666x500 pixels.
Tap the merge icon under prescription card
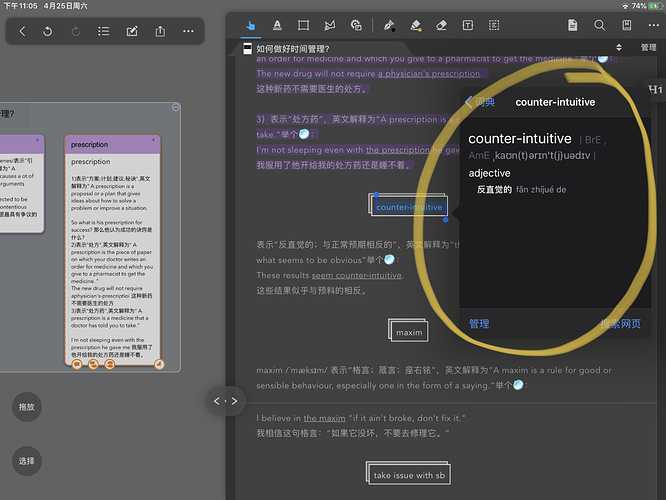click(110, 364)
